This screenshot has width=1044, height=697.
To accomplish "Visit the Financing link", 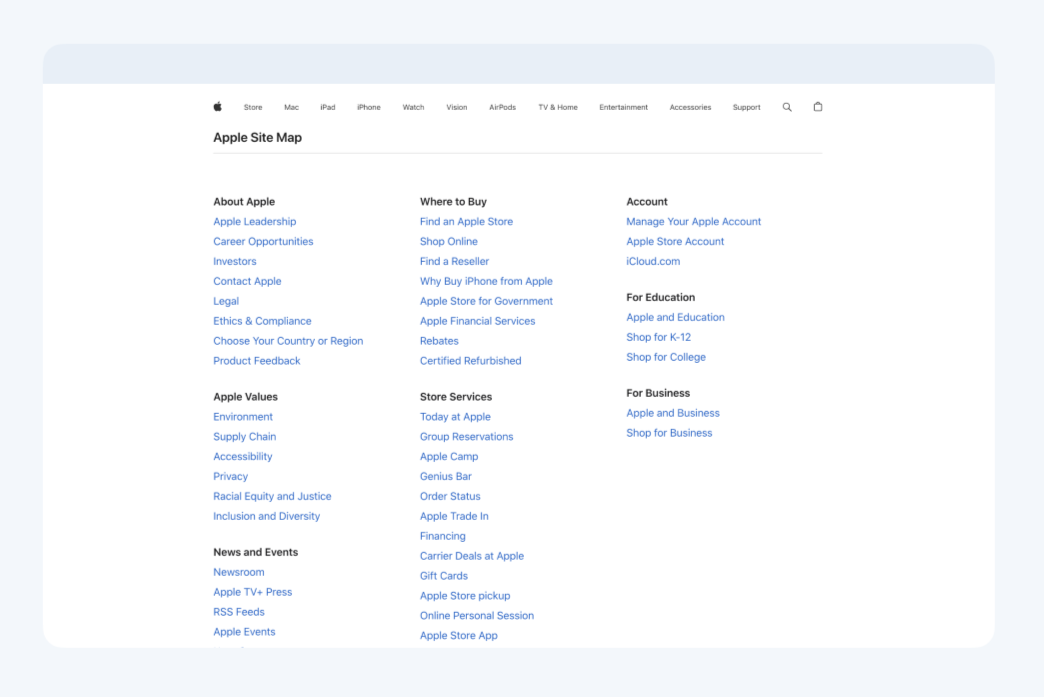I will point(443,537).
